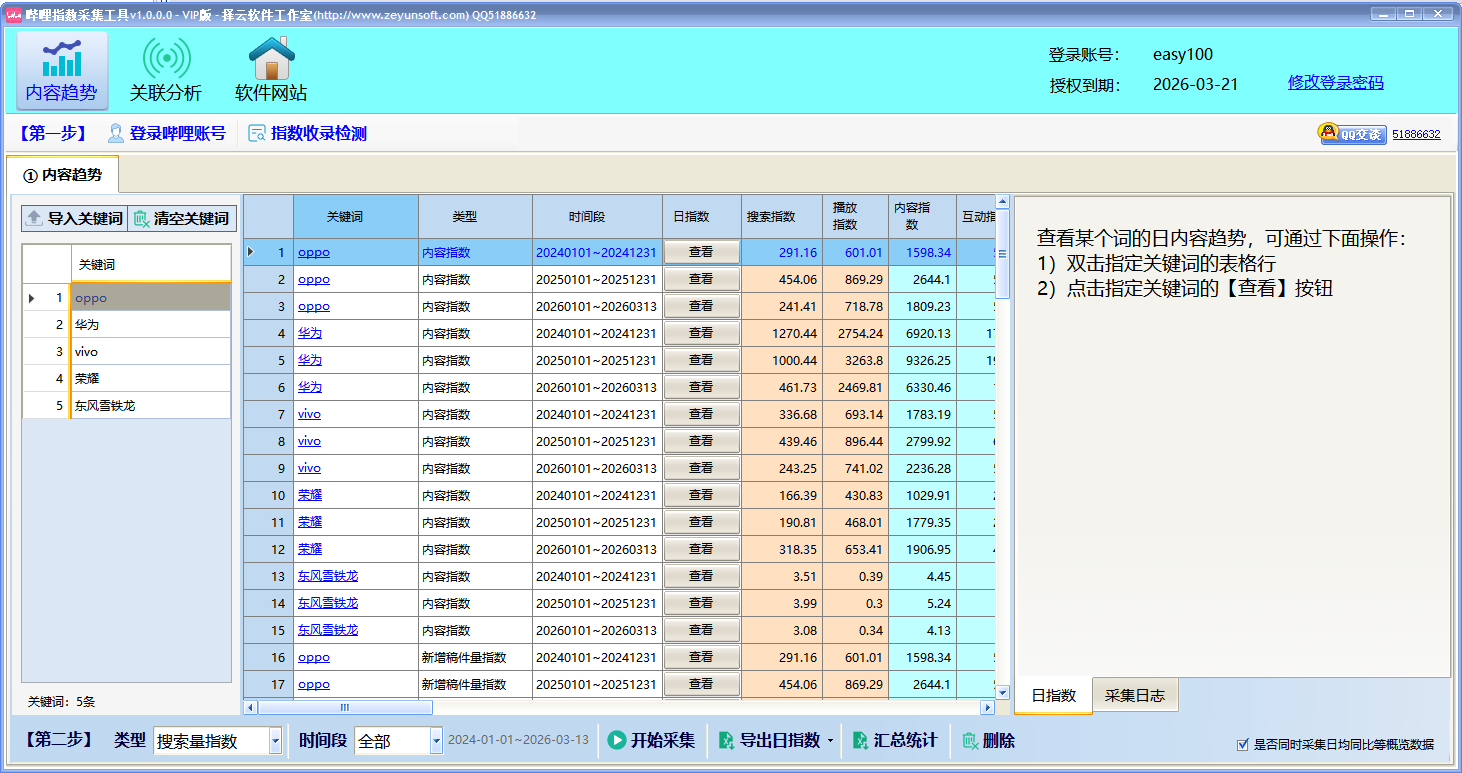Click the 清空关键词 button
Image resolution: width=1462 pixels, height=773 pixels.
(181, 218)
